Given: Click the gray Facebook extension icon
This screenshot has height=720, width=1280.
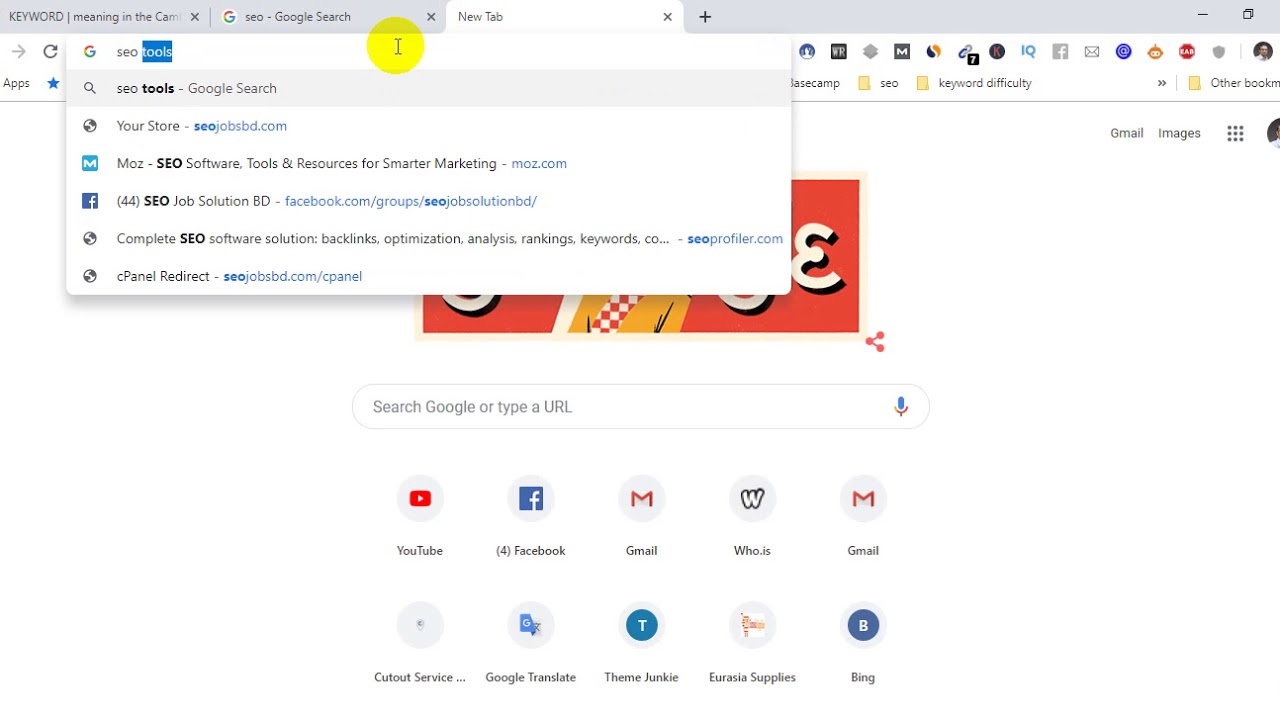Looking at the screenshot, I should pos(1060,52).
